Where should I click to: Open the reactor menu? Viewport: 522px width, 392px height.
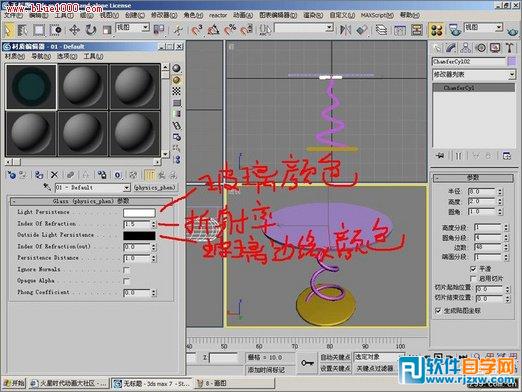point(218,15)
